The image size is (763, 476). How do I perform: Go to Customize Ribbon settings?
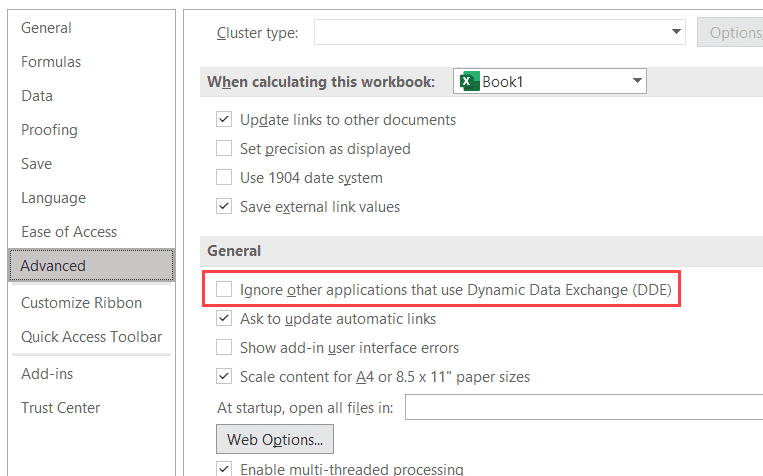[x=81, y=303]
